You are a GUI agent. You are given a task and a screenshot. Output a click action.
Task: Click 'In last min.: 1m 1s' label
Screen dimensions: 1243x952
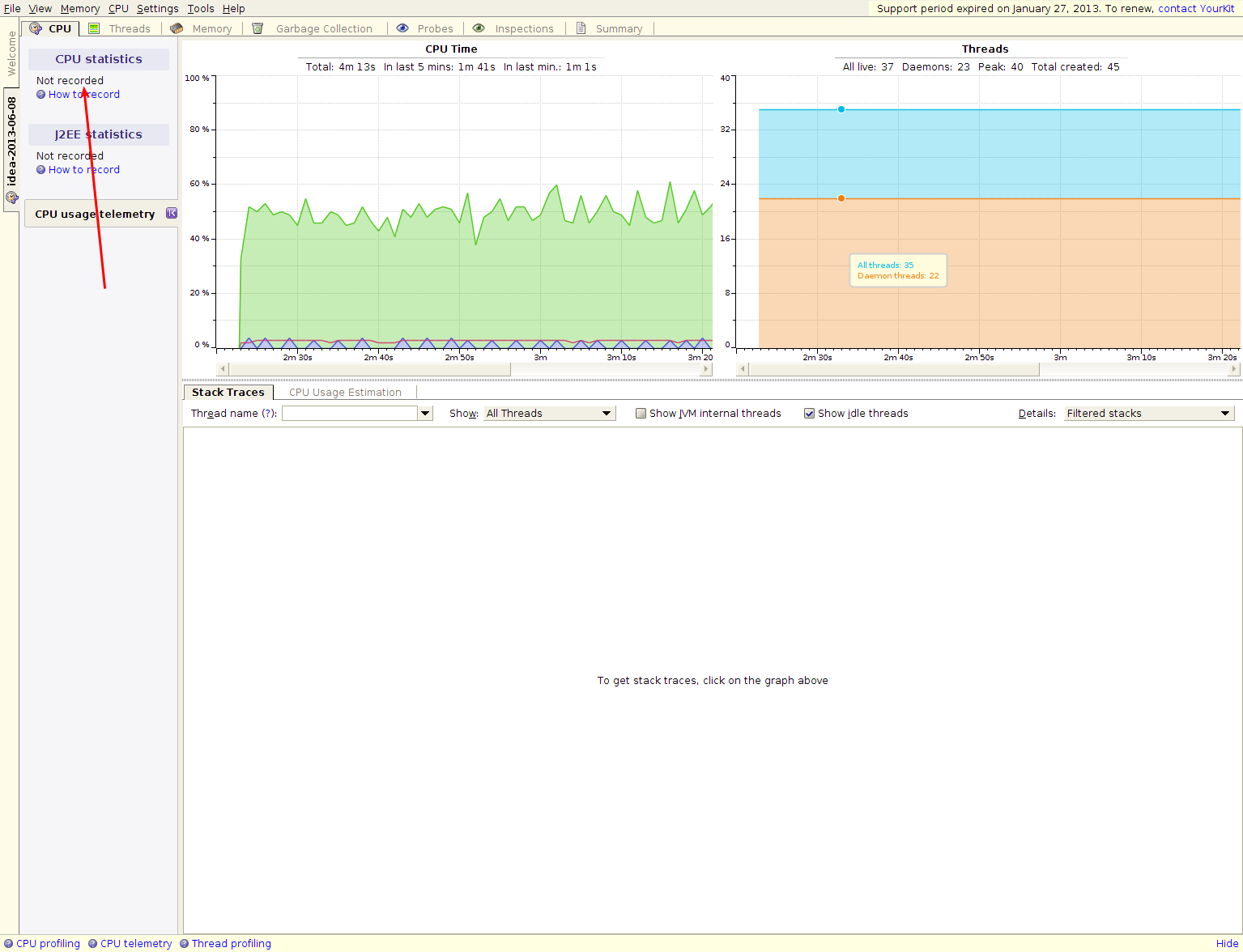pyautogui.click(x=550, y=67)
